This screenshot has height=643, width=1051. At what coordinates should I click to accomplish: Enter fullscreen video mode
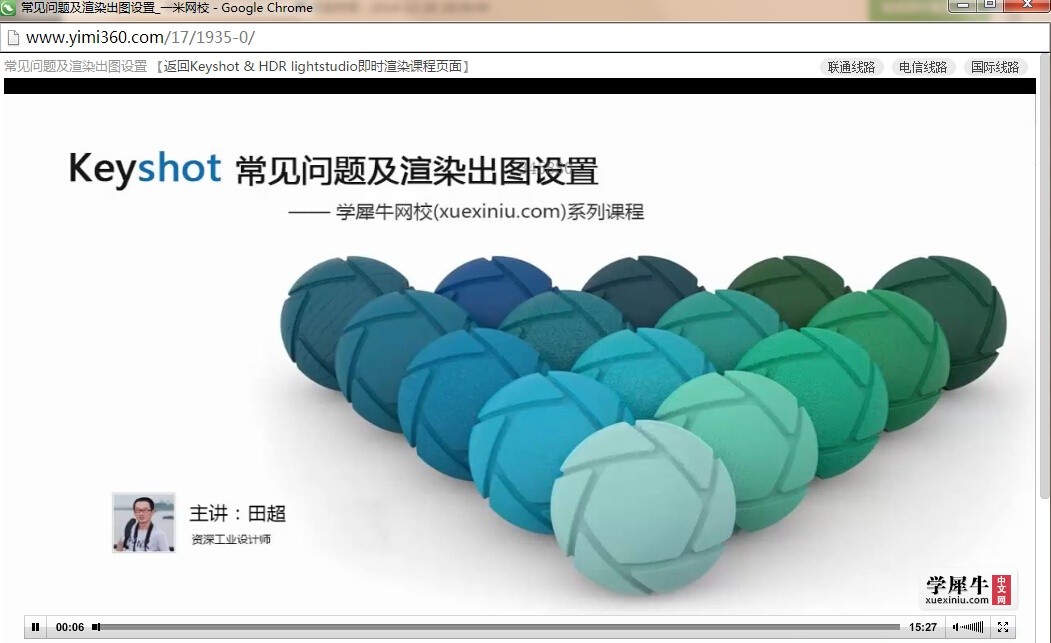[1003, 627]
